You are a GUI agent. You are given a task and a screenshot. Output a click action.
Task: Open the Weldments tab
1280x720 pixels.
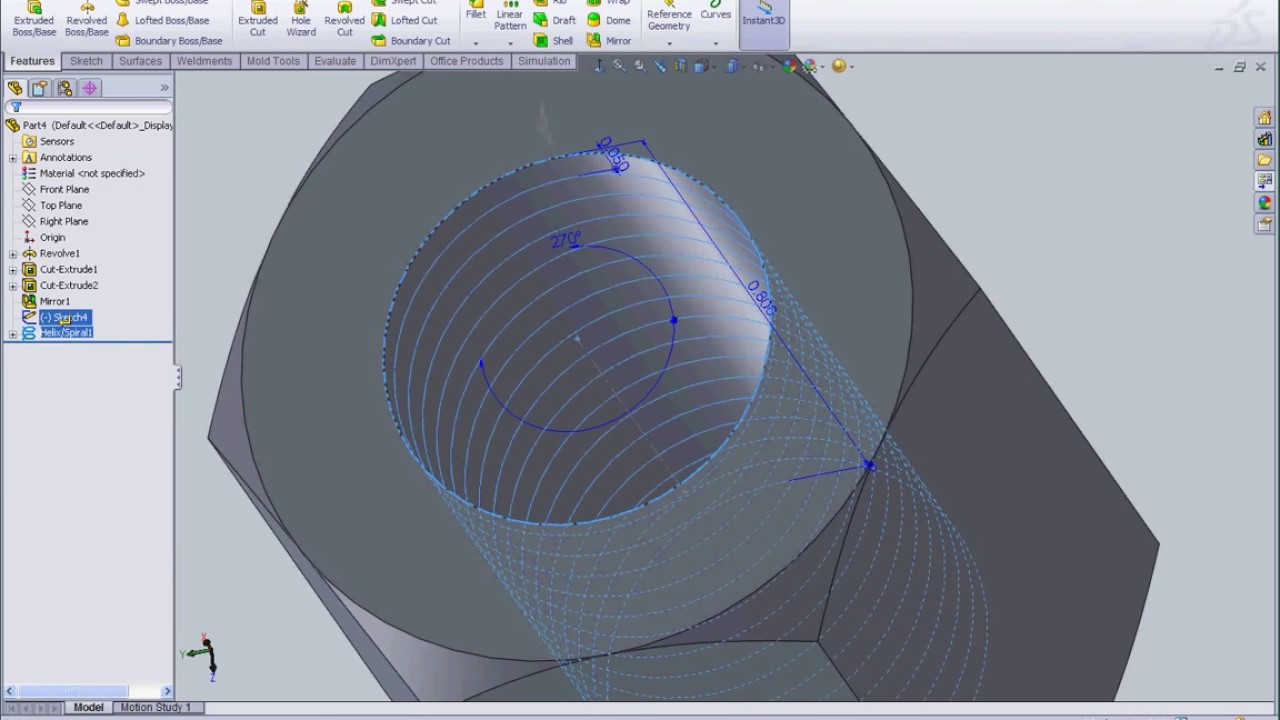(x=204, y=61)
